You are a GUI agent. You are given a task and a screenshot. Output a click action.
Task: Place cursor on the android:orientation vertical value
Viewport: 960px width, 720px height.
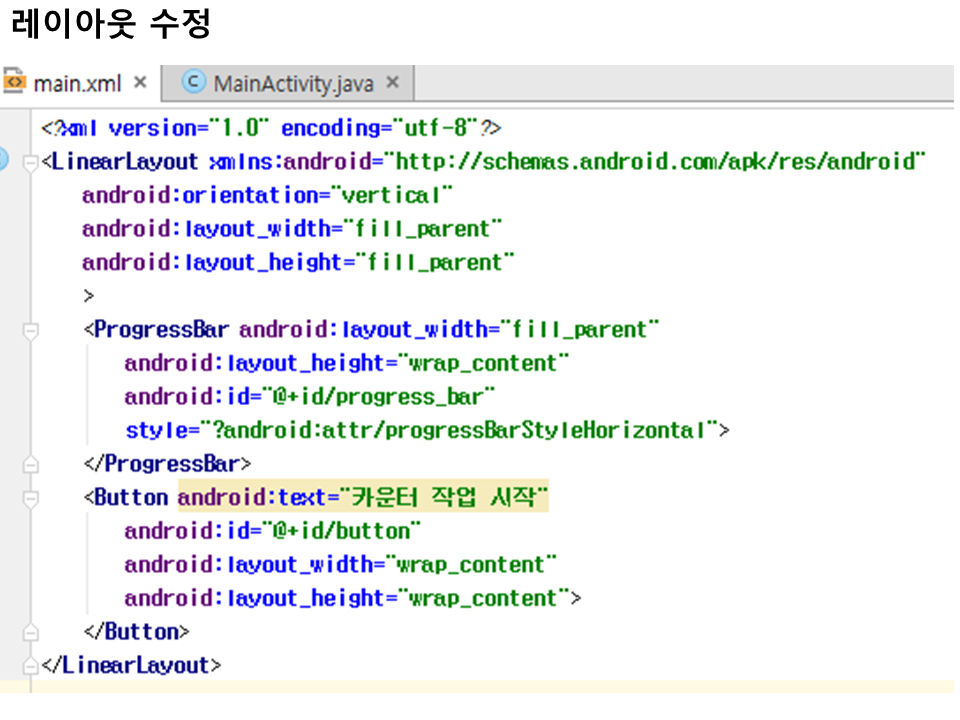[398, 195]
